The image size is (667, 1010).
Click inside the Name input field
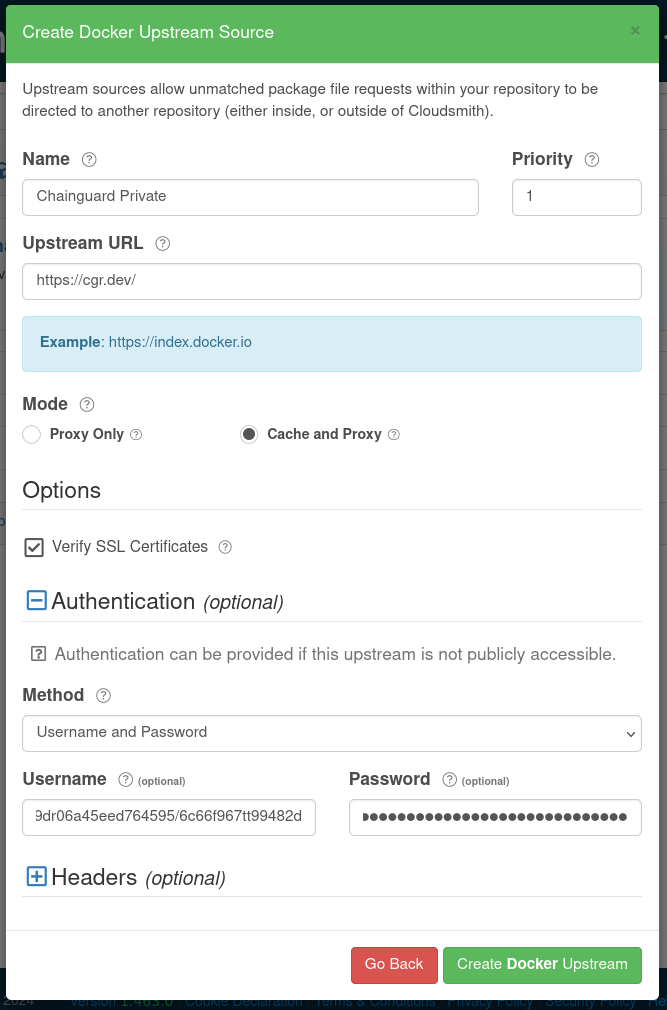250,197
